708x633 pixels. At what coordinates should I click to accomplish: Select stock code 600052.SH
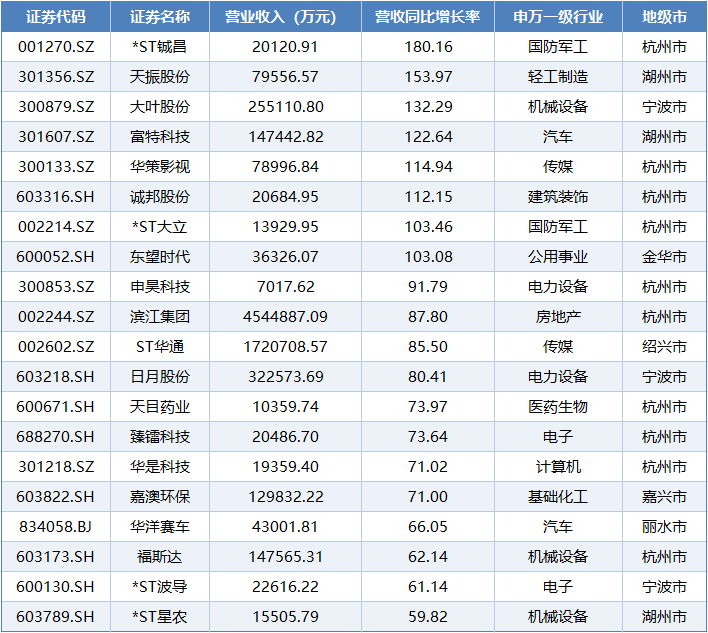pos(56,257)
